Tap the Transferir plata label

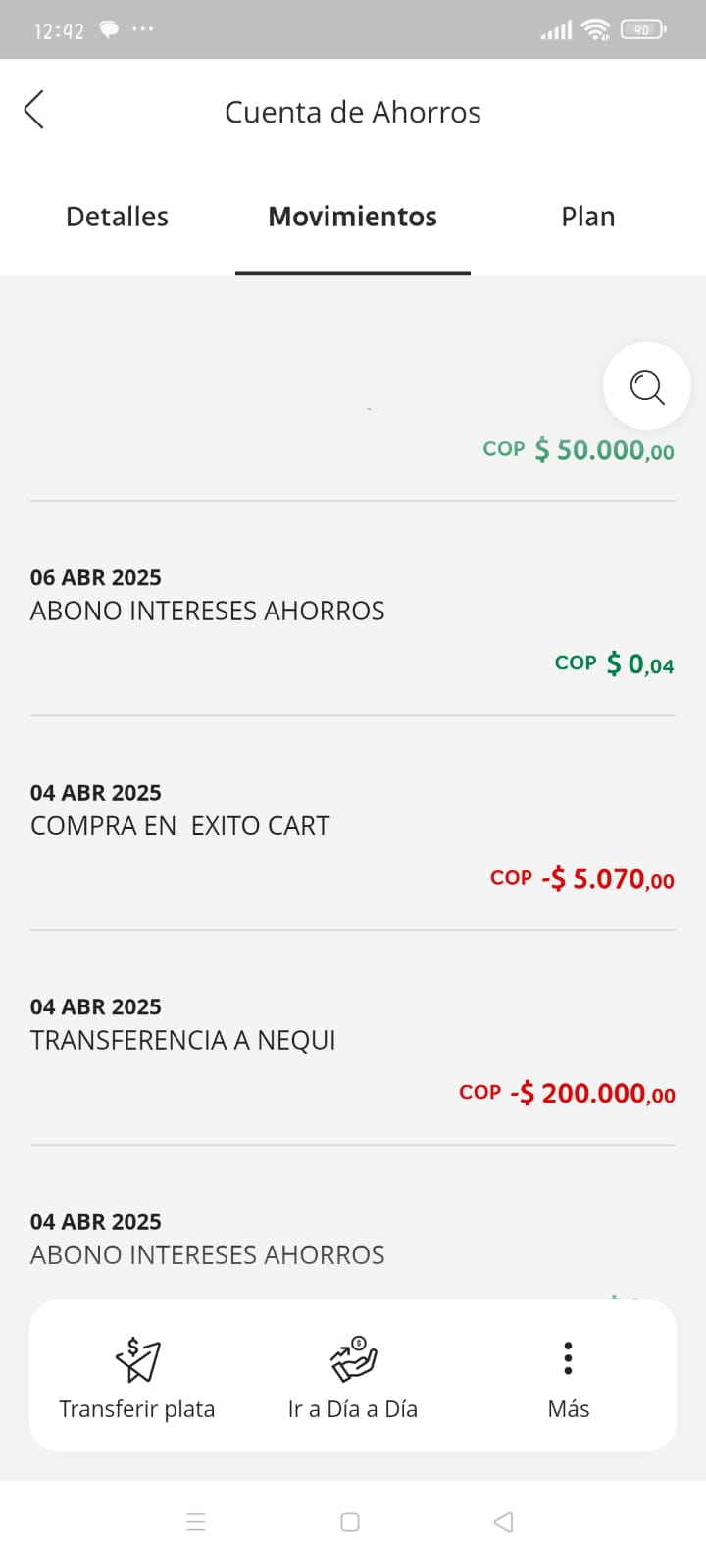tap(137, 1409)
